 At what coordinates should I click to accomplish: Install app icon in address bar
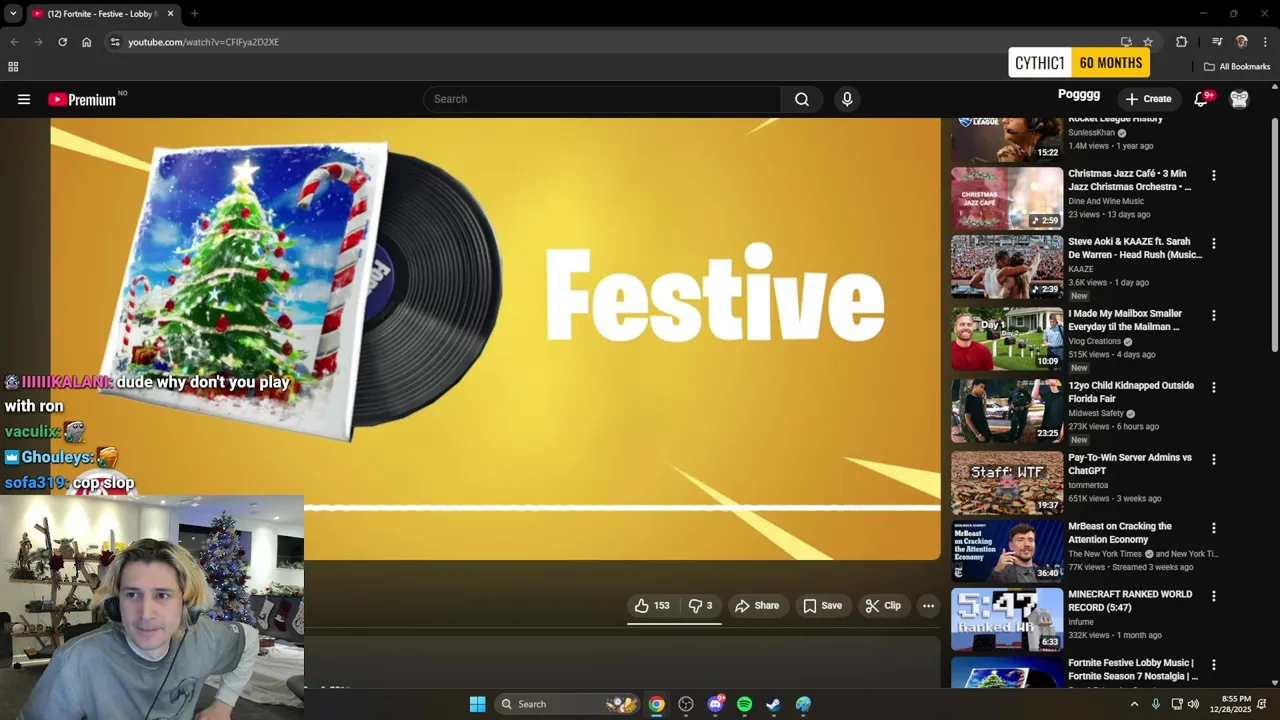(1126, 42)
